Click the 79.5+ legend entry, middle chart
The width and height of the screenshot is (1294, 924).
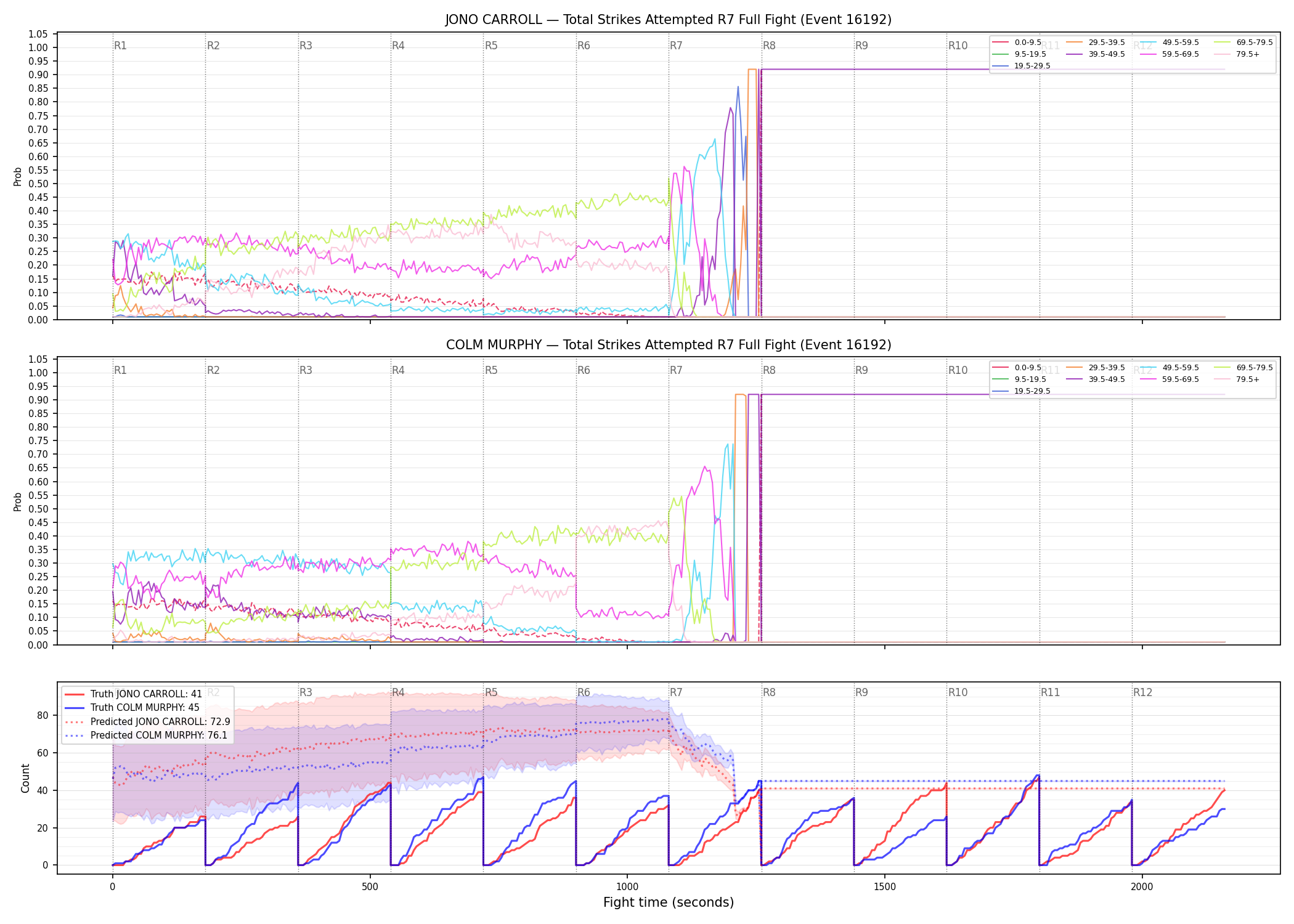pos(1237,379)
